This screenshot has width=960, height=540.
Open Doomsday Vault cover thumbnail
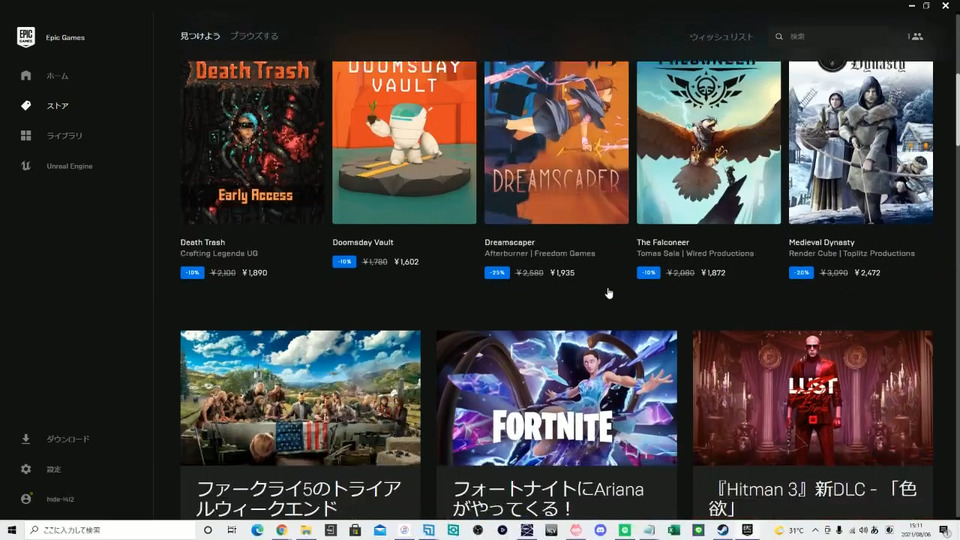click(x=404, y=142)
